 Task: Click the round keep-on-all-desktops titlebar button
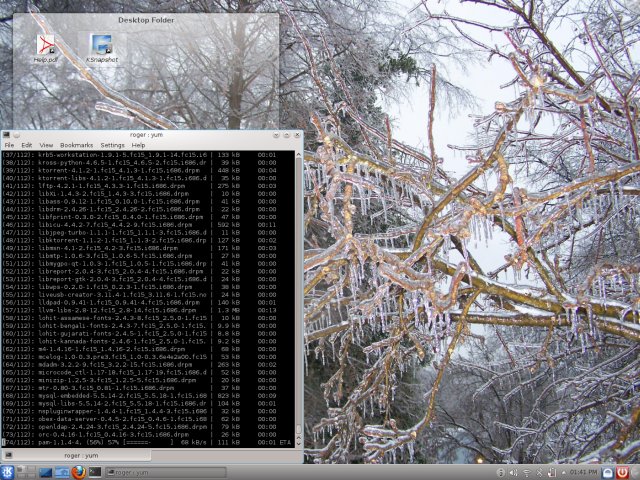coord(16,135)
